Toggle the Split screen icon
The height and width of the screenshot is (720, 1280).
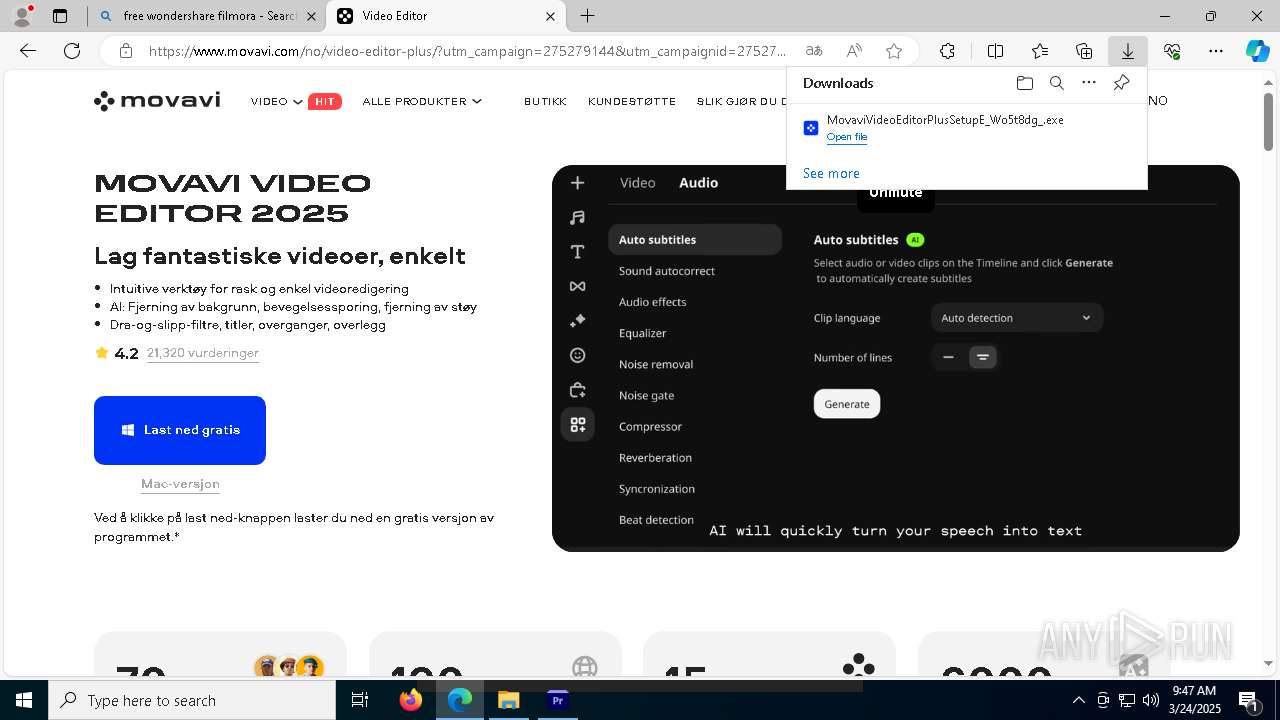tap(995, 51)
